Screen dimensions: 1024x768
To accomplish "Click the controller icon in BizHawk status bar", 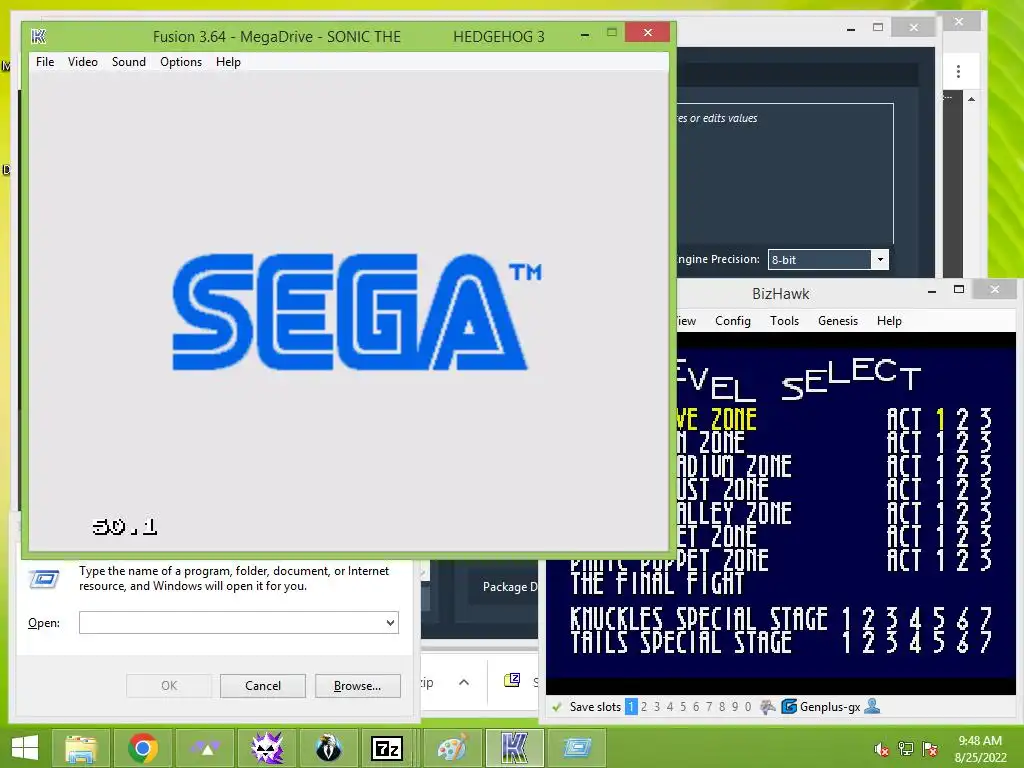I will [x=768, y=707].
